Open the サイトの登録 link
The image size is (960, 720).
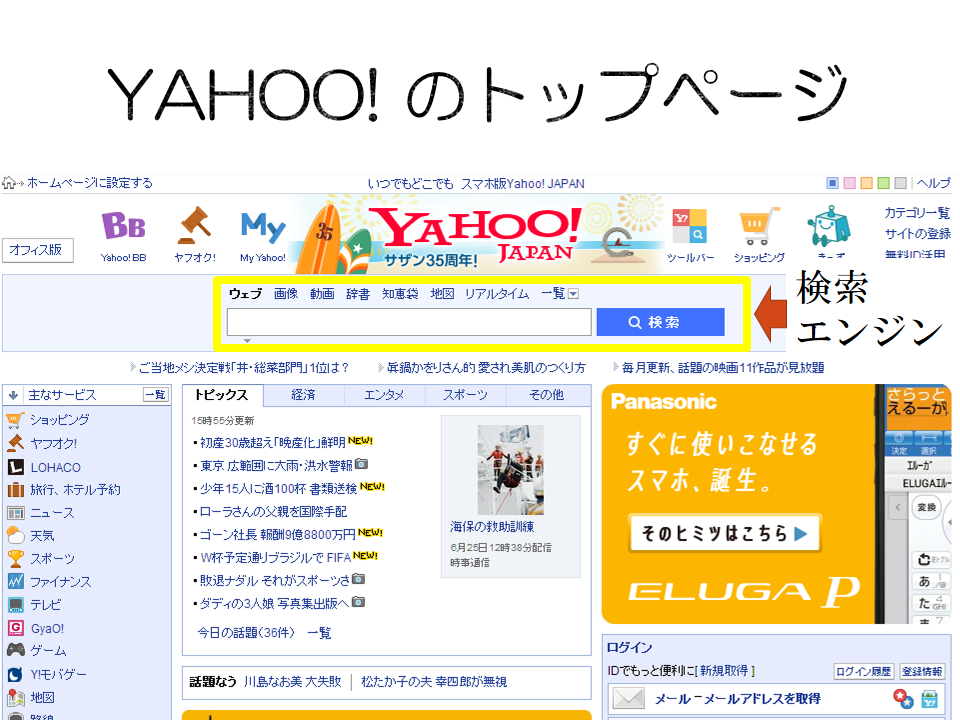(x=917, y=234)
